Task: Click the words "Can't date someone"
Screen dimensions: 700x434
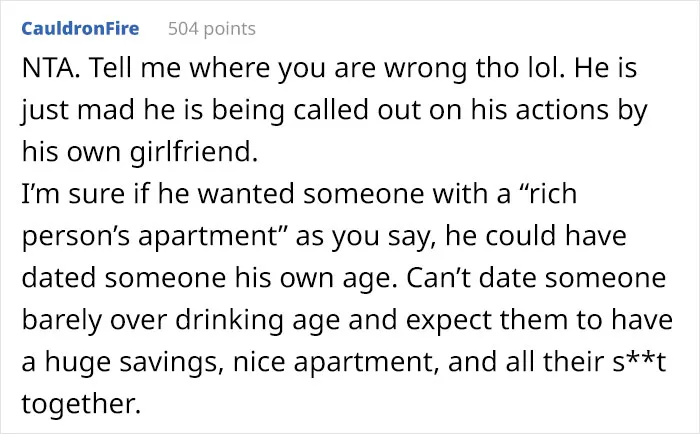Action: (x=536, y=278)
